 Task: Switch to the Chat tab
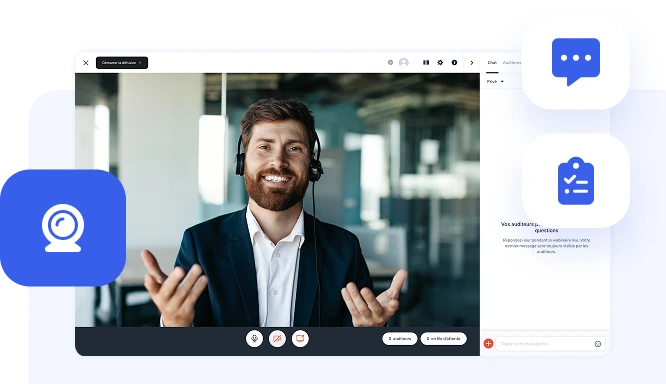[x=492, y=63]
